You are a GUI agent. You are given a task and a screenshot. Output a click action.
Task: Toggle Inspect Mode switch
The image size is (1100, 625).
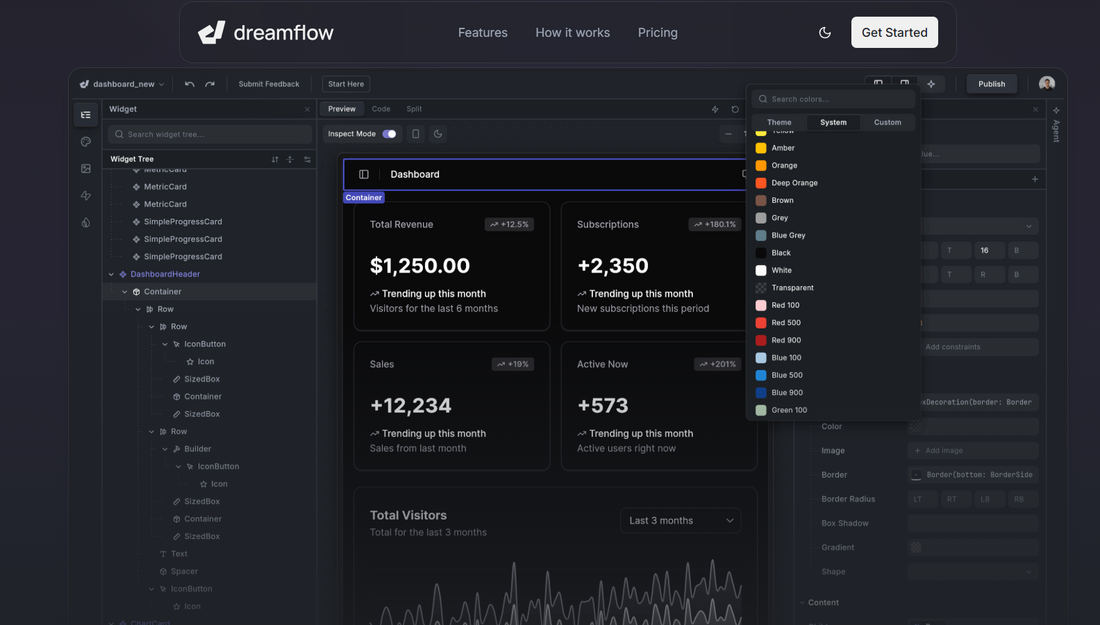390,133
